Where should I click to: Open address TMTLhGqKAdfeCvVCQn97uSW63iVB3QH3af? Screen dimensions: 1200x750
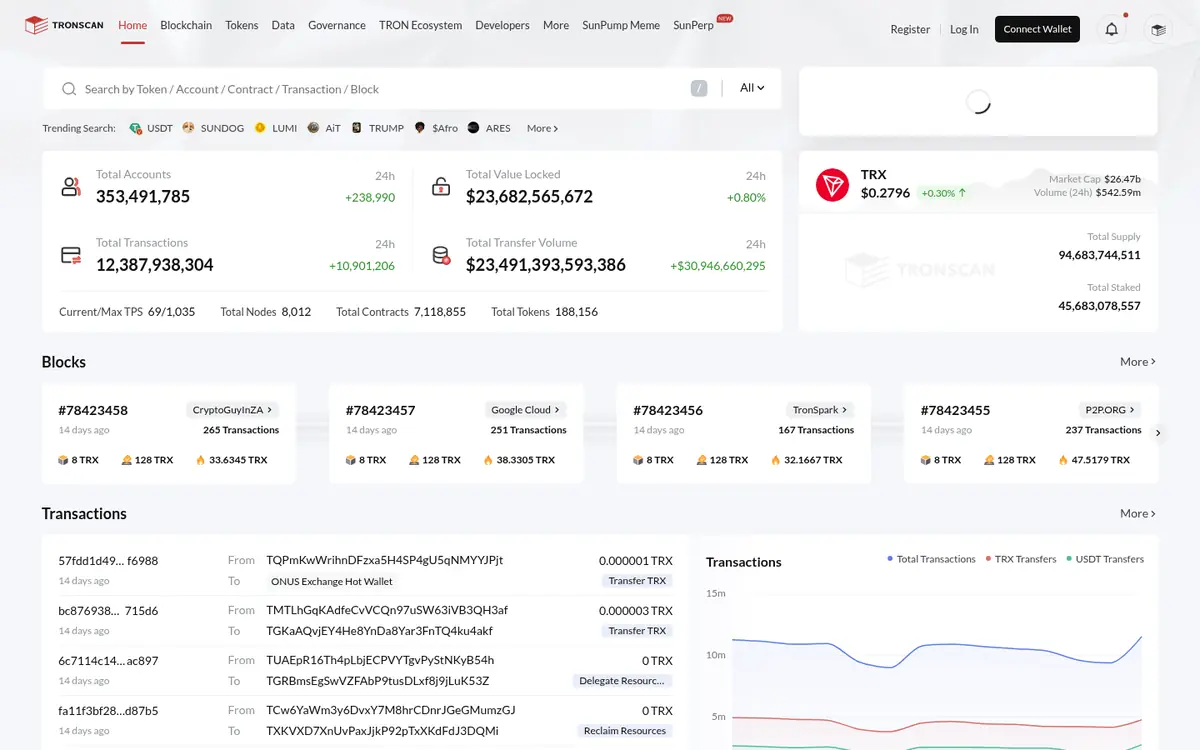(x=387, y=610)
